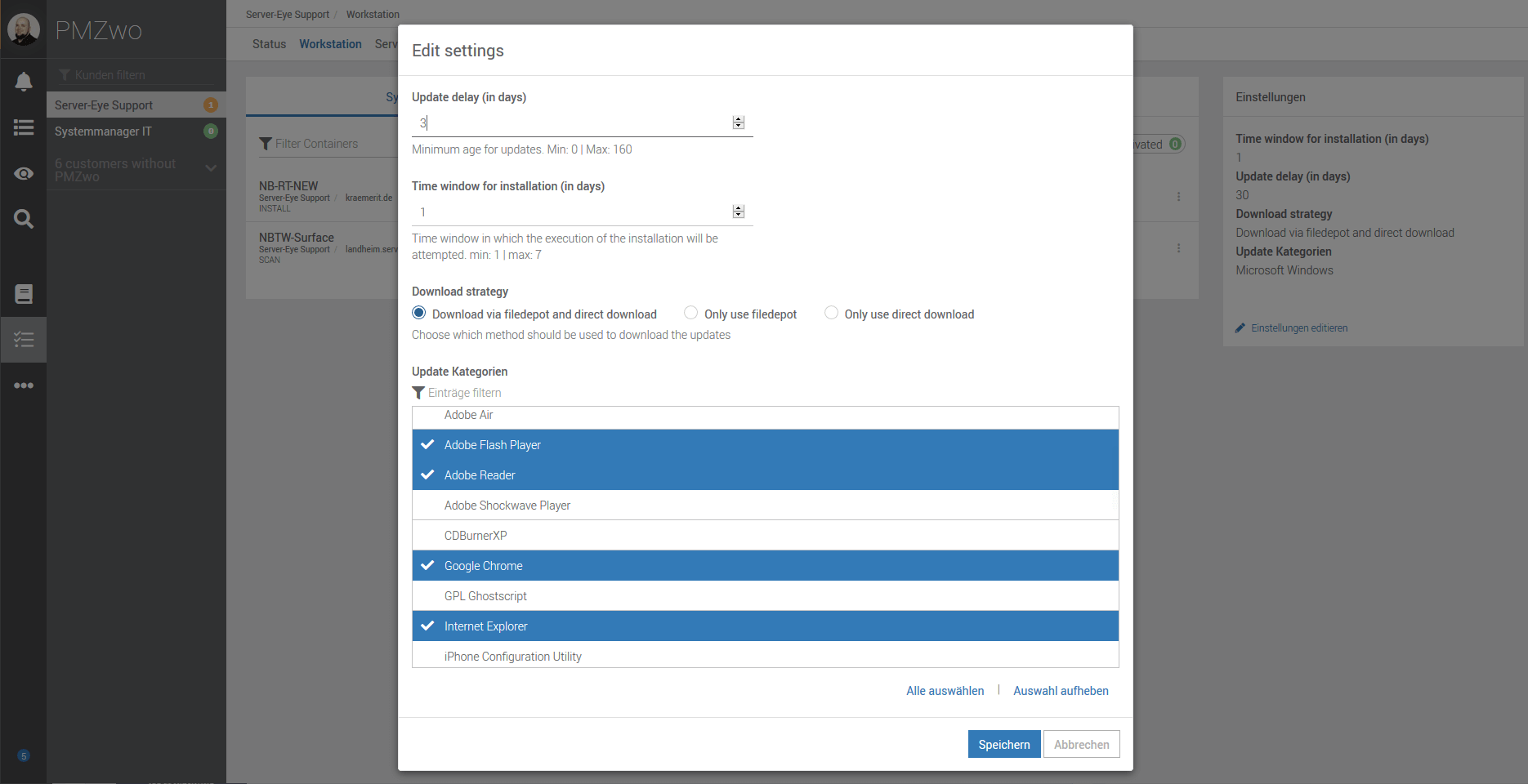Click the Speichern button
This screenshot has width=1528, height=784.
[x=1003, y=744]
